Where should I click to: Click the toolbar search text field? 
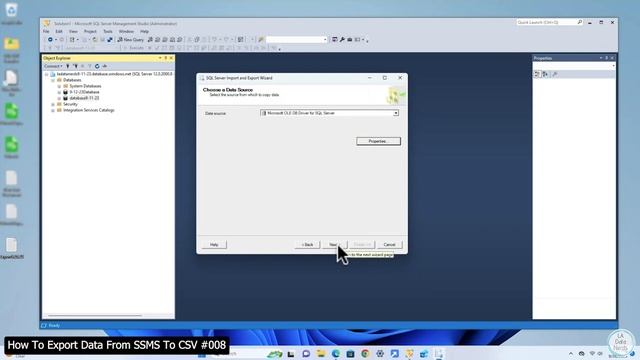(x=294, y=40)
